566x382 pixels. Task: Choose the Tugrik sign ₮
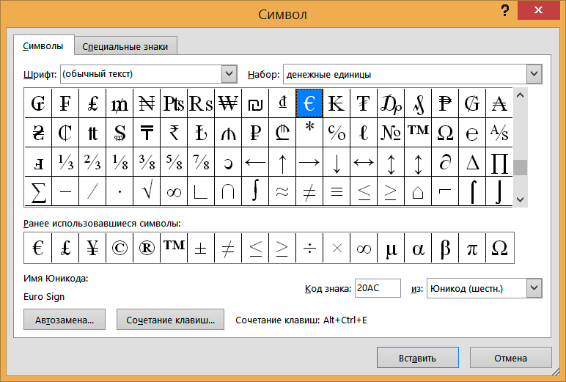[x=363, y=103]
